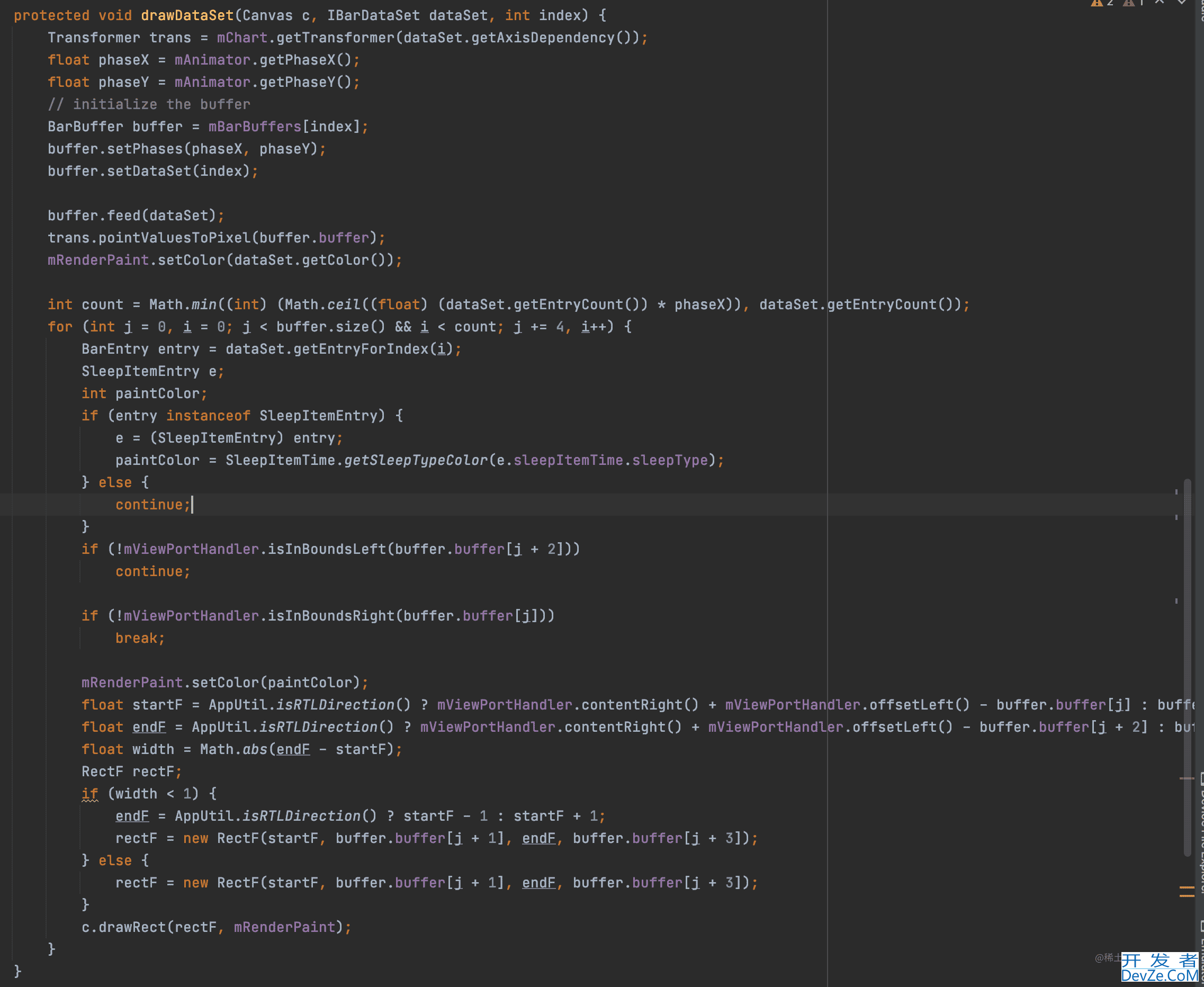Click the 'SleepItemEntry e;' declaration

153,371
